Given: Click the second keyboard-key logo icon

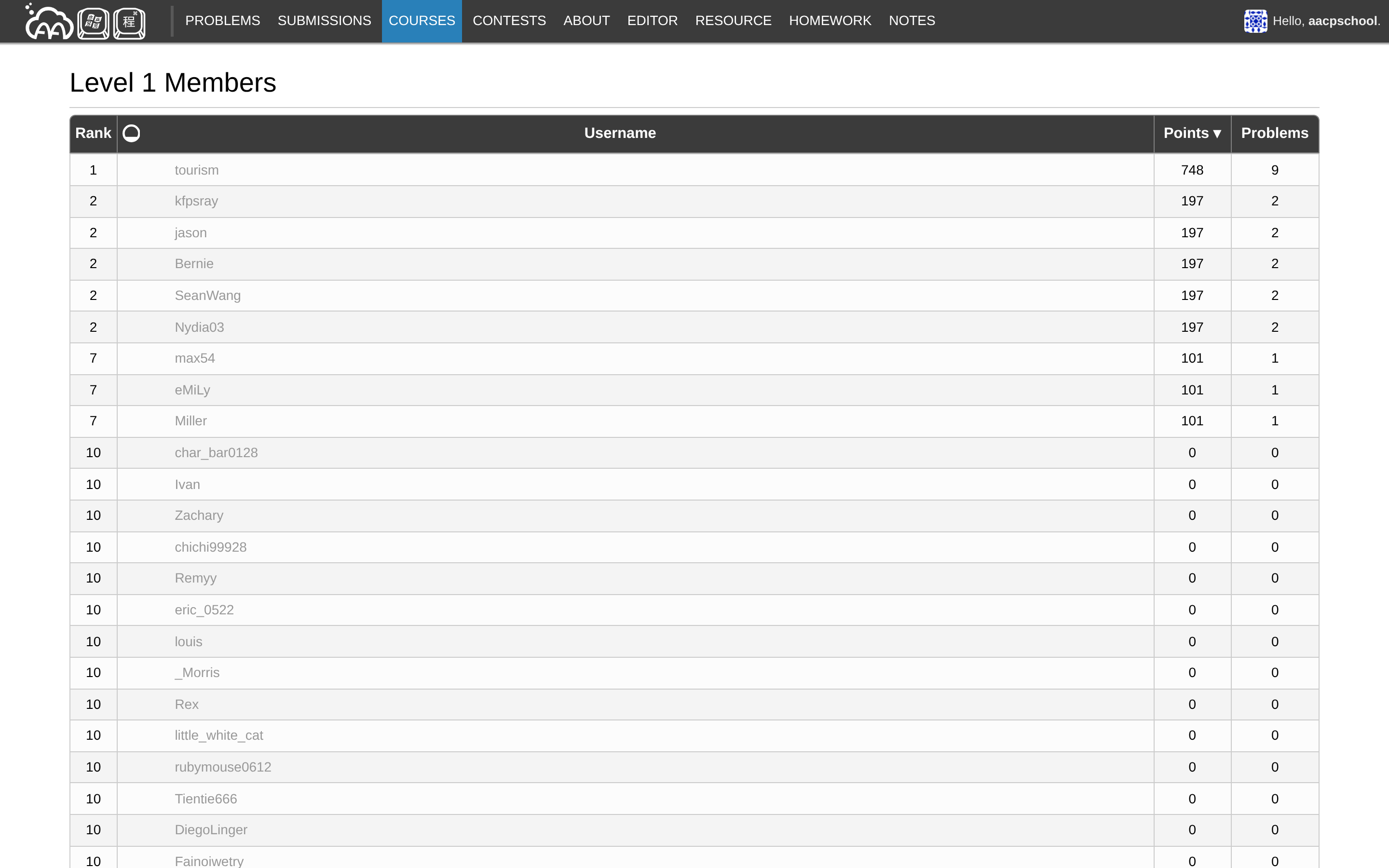Looking at the screenshot, I should [129, 23].
